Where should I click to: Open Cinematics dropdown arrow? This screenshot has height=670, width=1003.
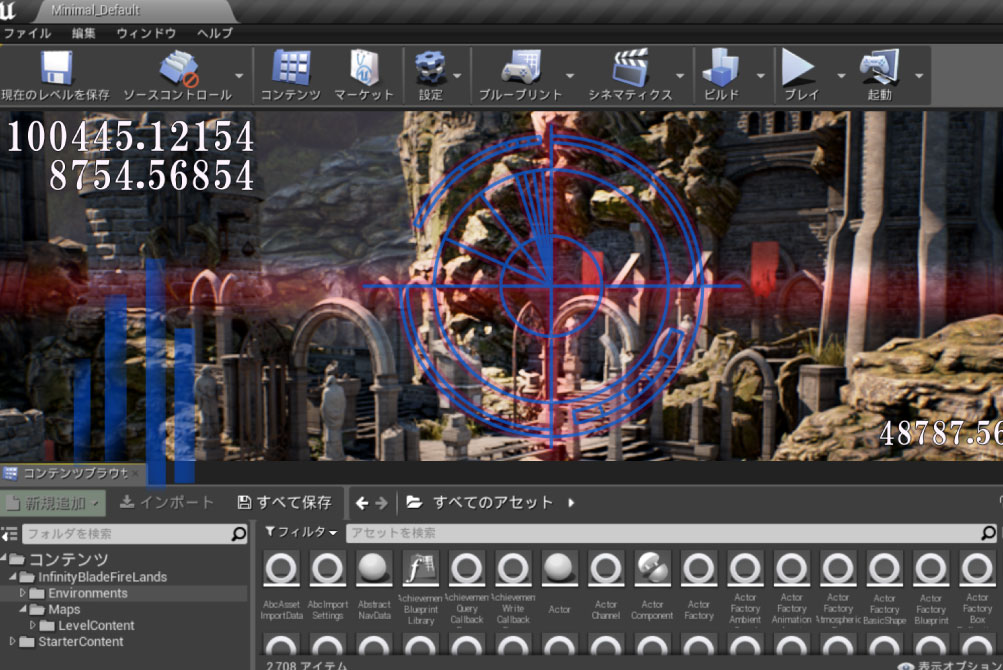680,76
